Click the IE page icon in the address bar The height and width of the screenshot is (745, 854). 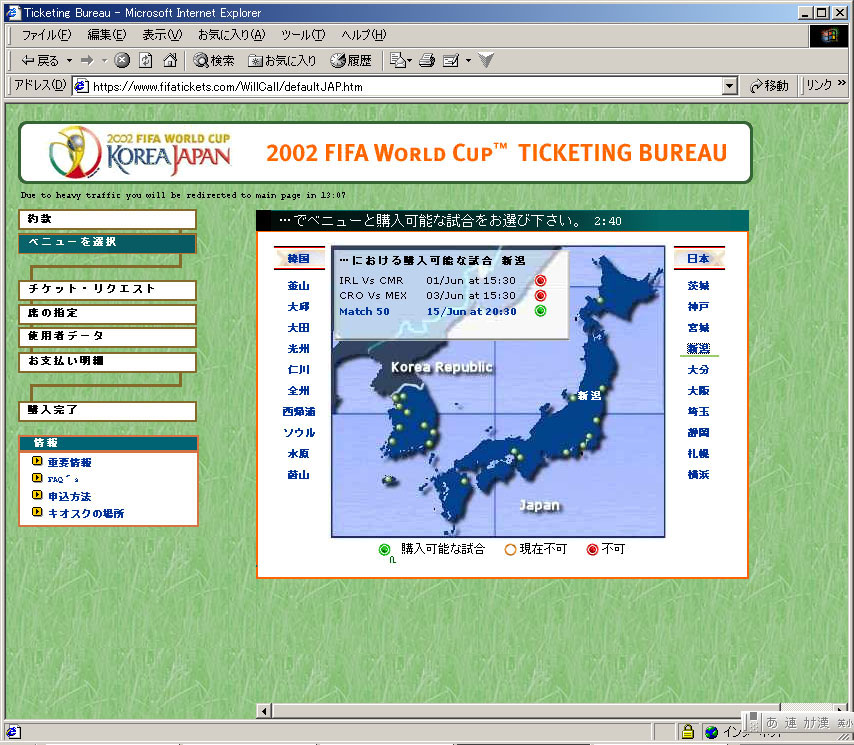point(81,86)
